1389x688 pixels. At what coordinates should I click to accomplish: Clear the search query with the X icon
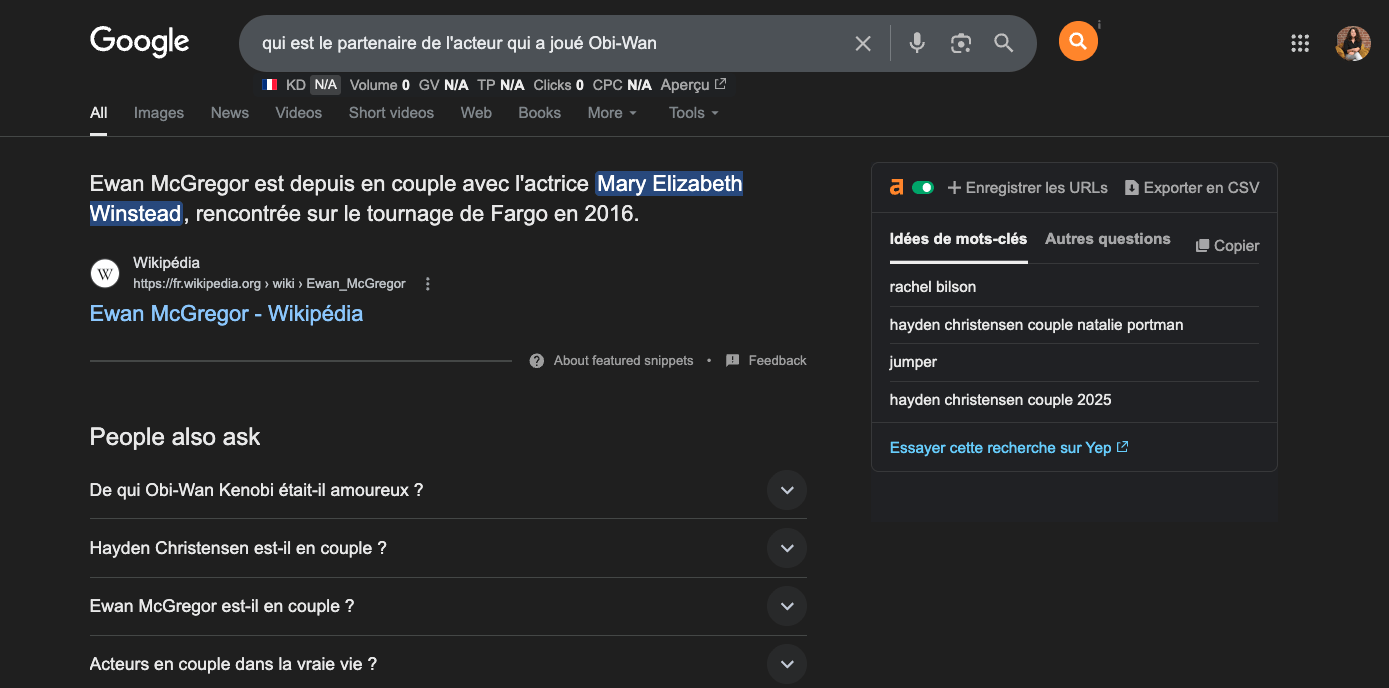tap(862, 43)
